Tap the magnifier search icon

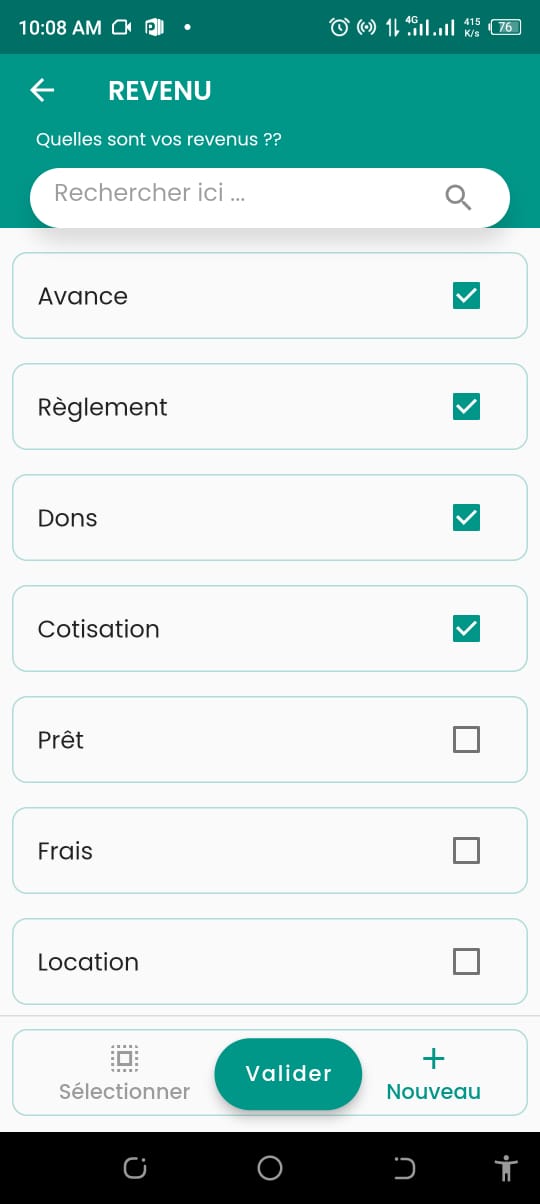[458, 197]
